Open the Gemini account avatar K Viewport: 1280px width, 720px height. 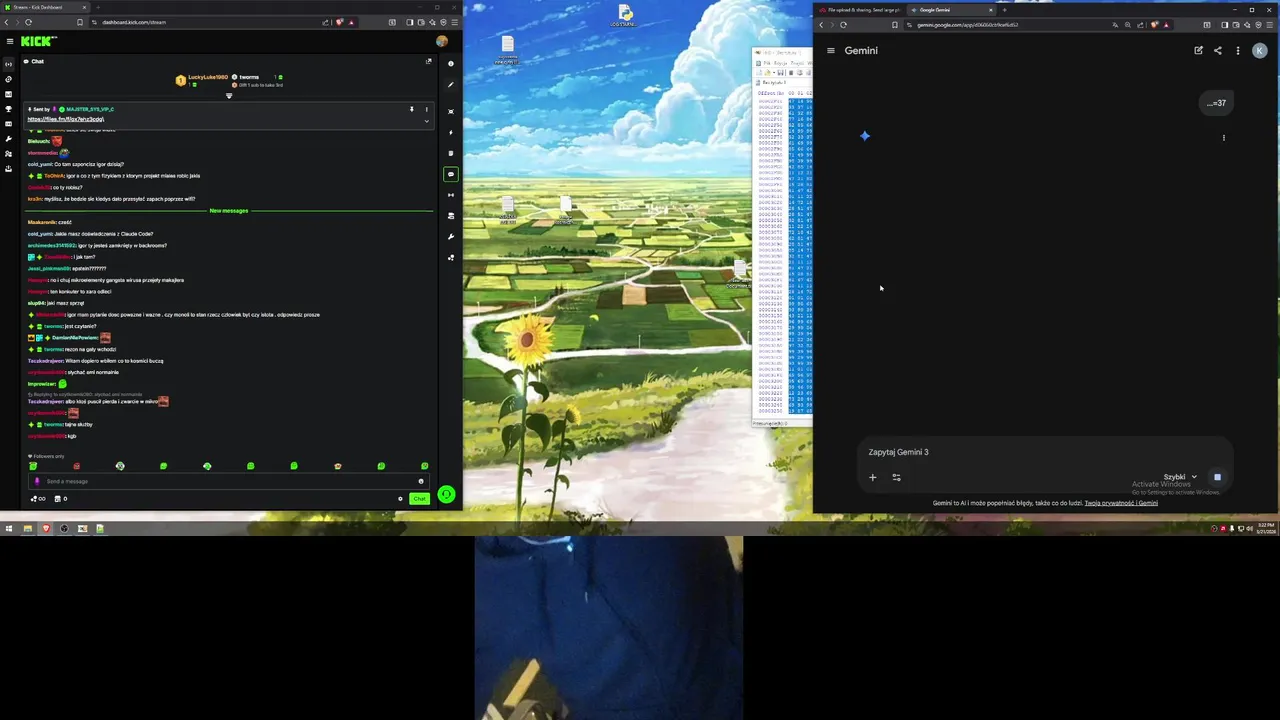(1259, 50)
